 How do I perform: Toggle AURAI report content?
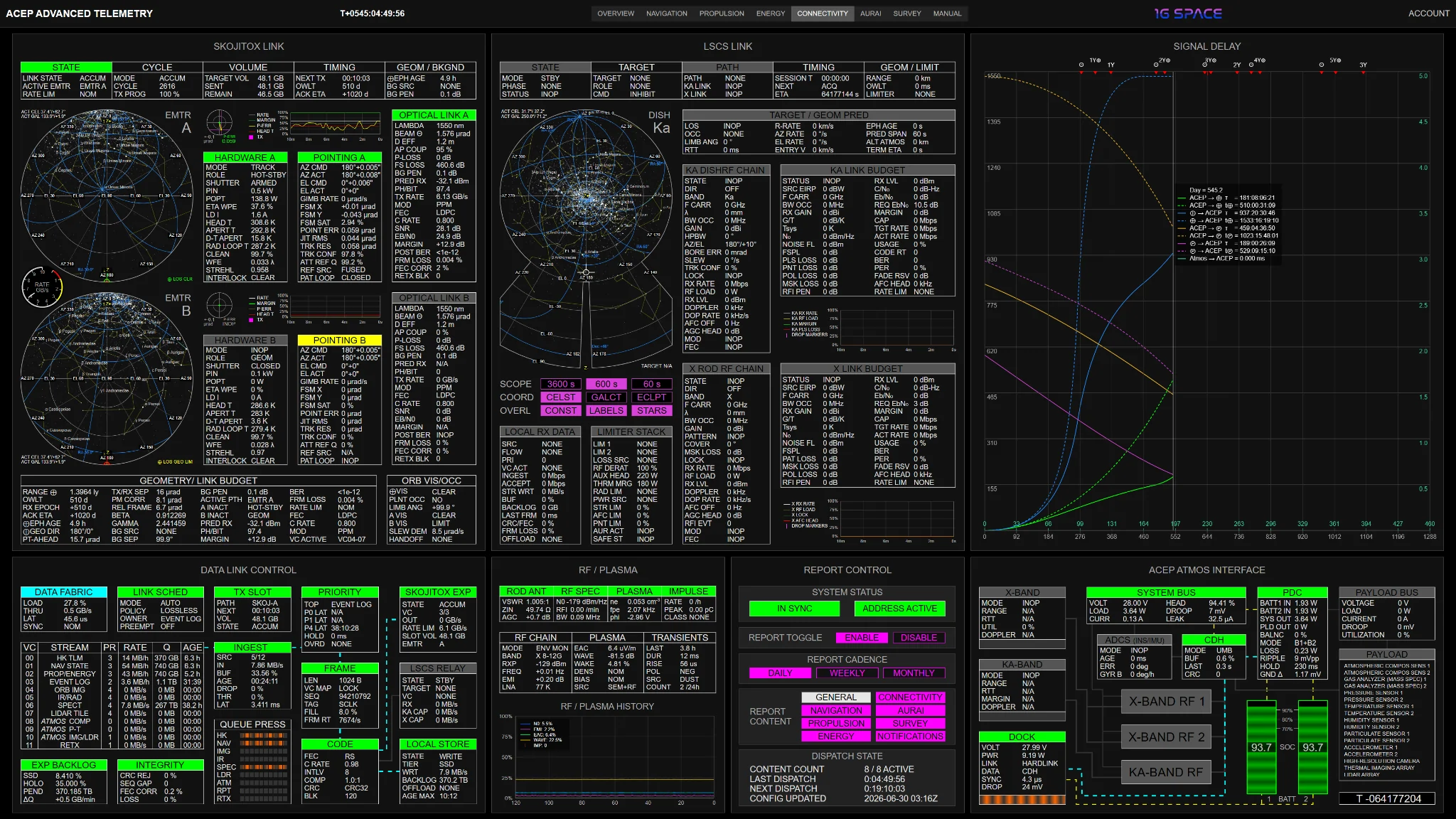pyautogui.click(x=910, y=710)
